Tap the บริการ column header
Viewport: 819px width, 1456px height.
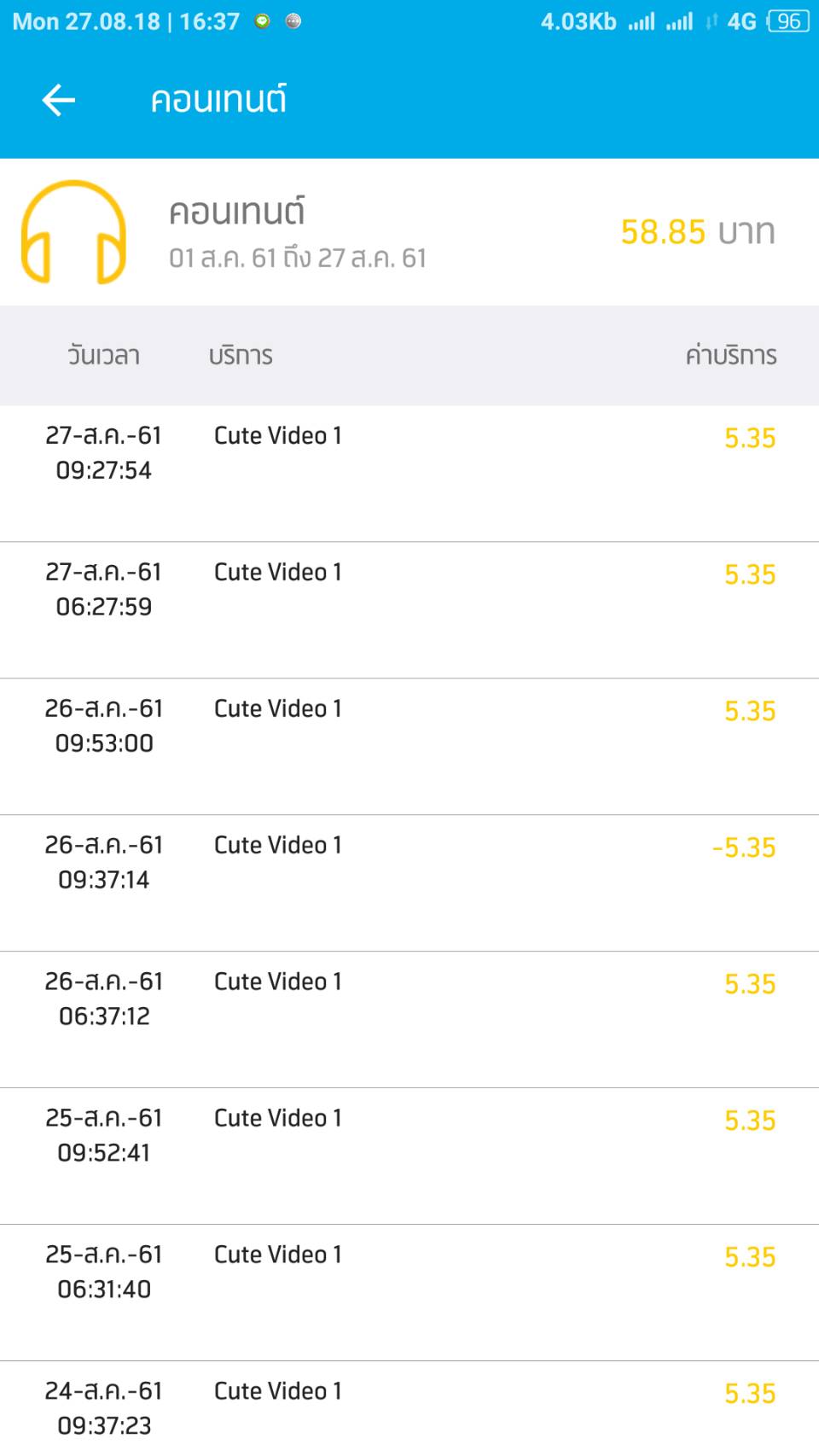(241, 355)
